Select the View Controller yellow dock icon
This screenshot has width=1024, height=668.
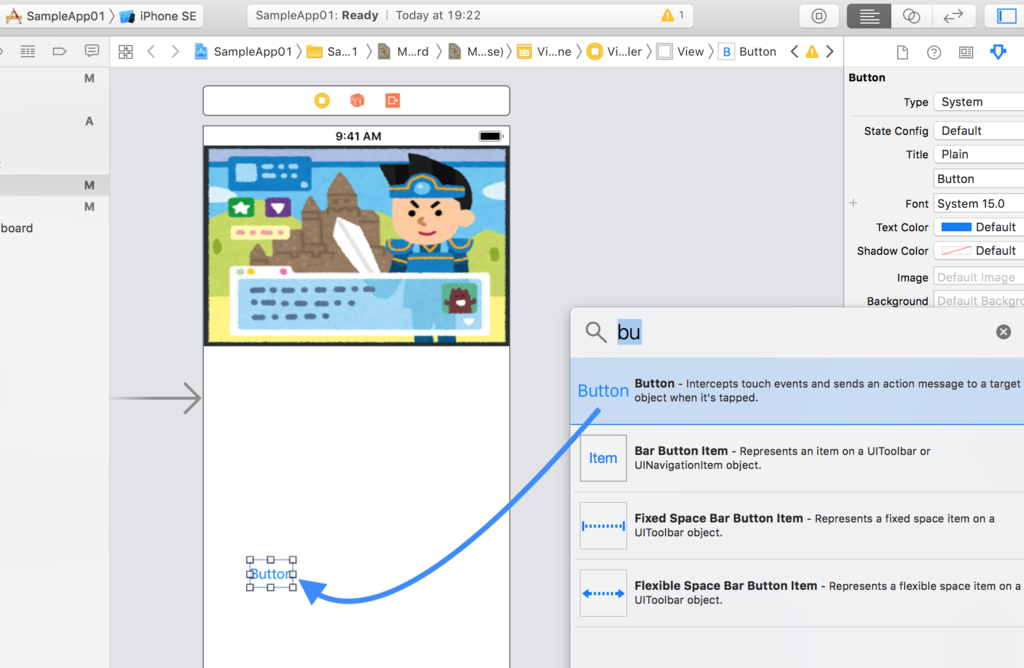click(x=322, y=101)
